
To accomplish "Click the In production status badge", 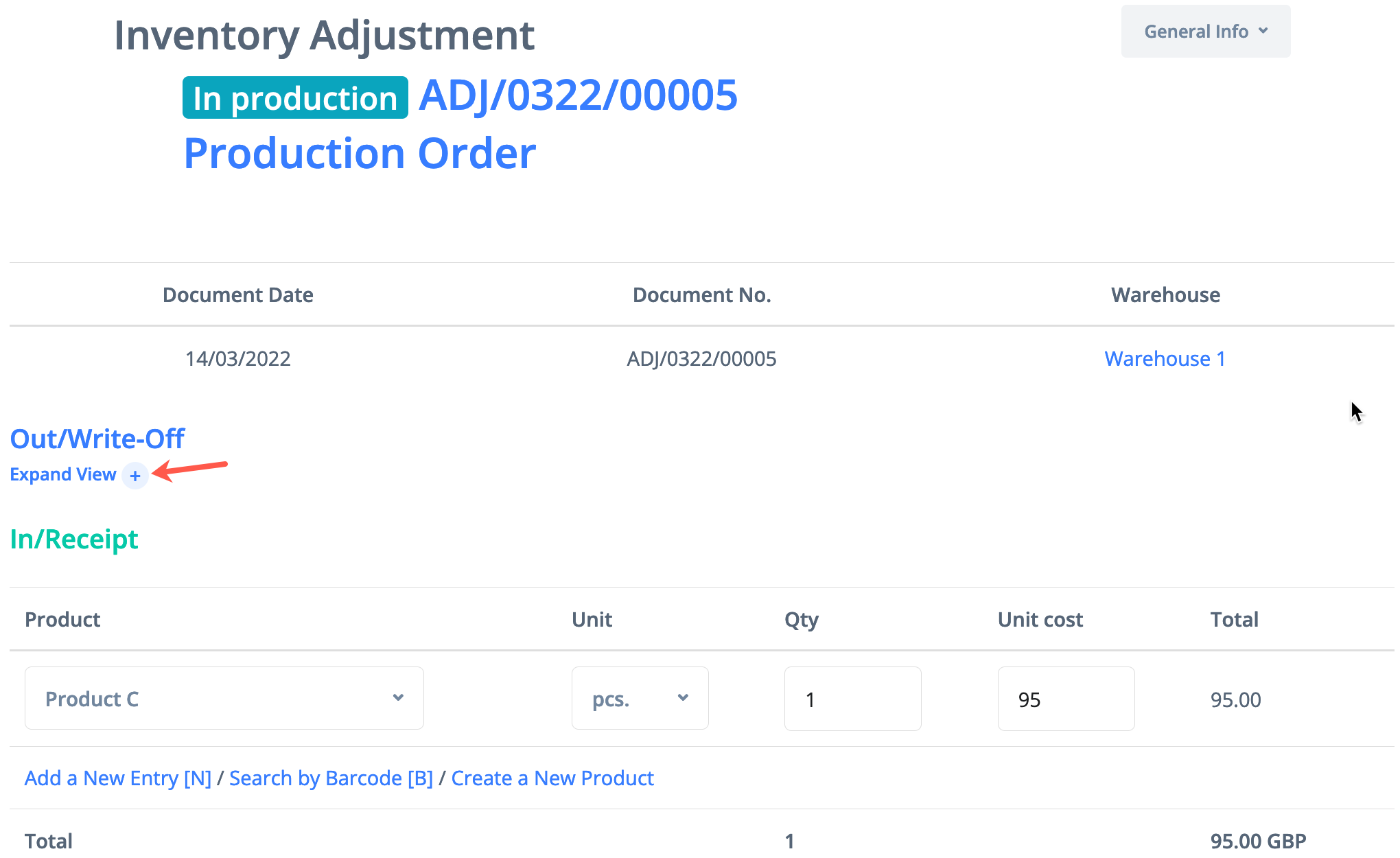I will coord(295,98).
